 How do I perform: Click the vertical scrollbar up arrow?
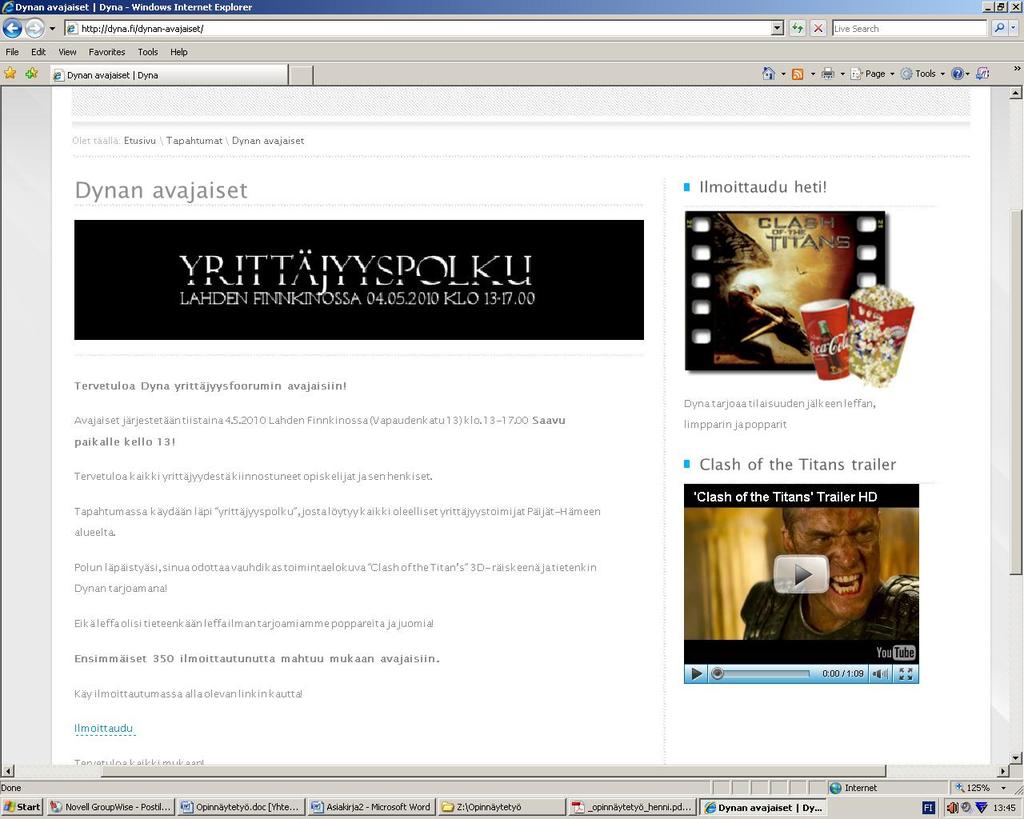(x=1016, y=93)
